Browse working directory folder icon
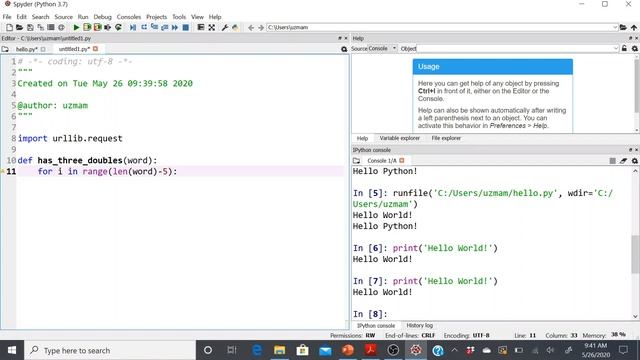The width and height of the screenshot is (640, 360). 623,27
